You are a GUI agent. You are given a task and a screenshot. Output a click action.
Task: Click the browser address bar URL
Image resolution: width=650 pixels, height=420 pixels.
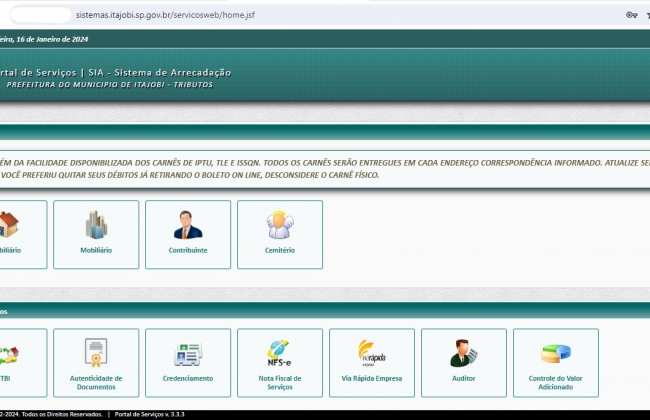point(163,15)
